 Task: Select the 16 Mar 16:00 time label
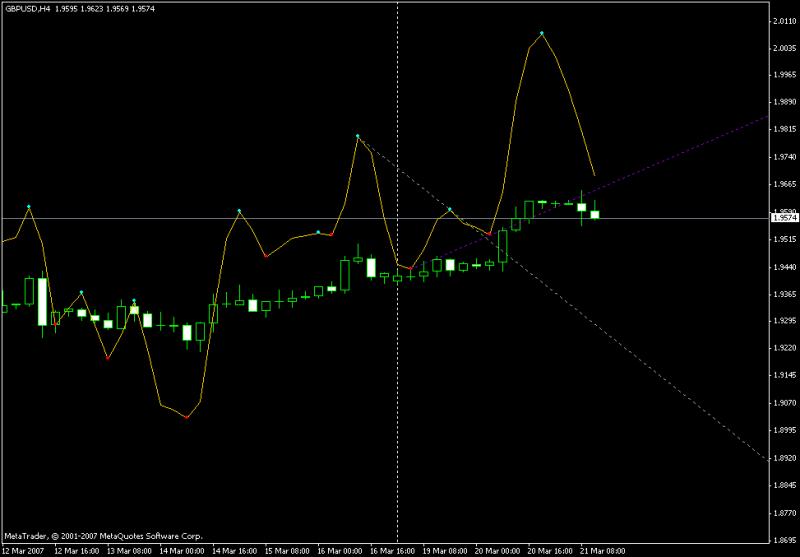click(x=392, y=551)
